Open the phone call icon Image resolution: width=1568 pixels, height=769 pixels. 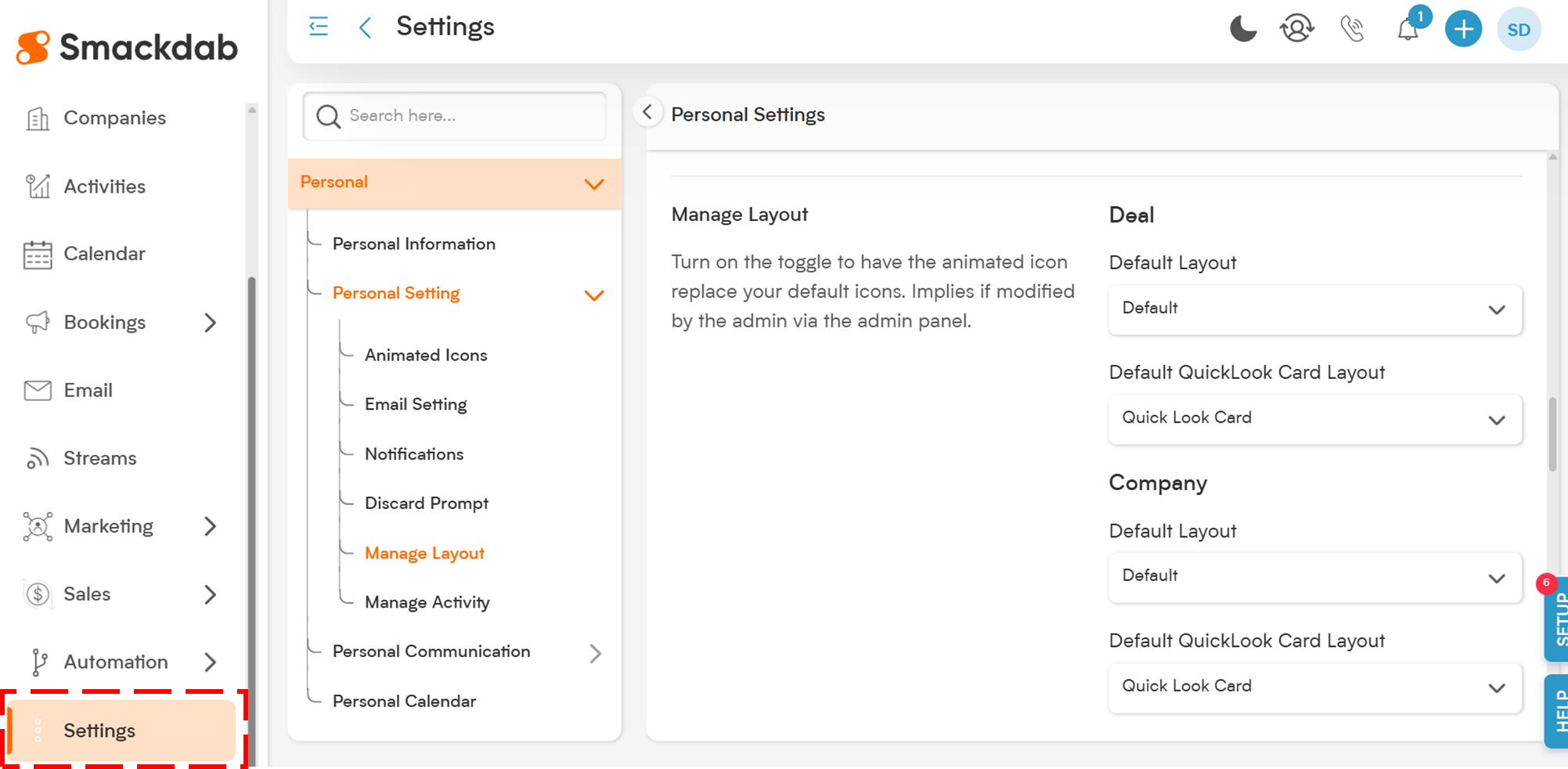tap(1352, 29)
